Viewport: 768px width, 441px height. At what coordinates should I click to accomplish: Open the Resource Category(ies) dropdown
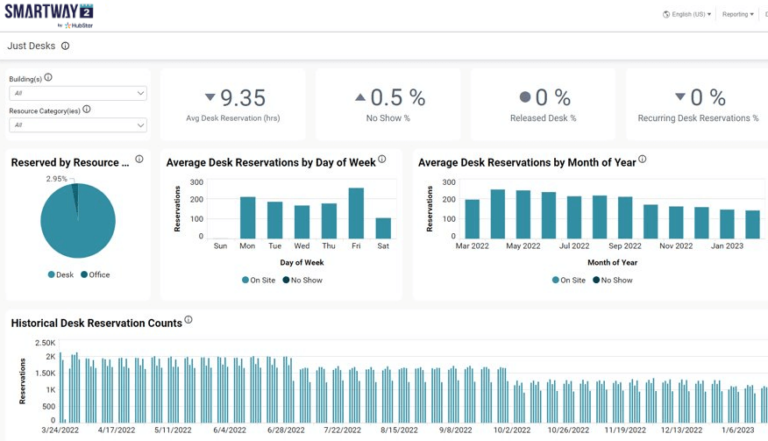tap(78, 125)
